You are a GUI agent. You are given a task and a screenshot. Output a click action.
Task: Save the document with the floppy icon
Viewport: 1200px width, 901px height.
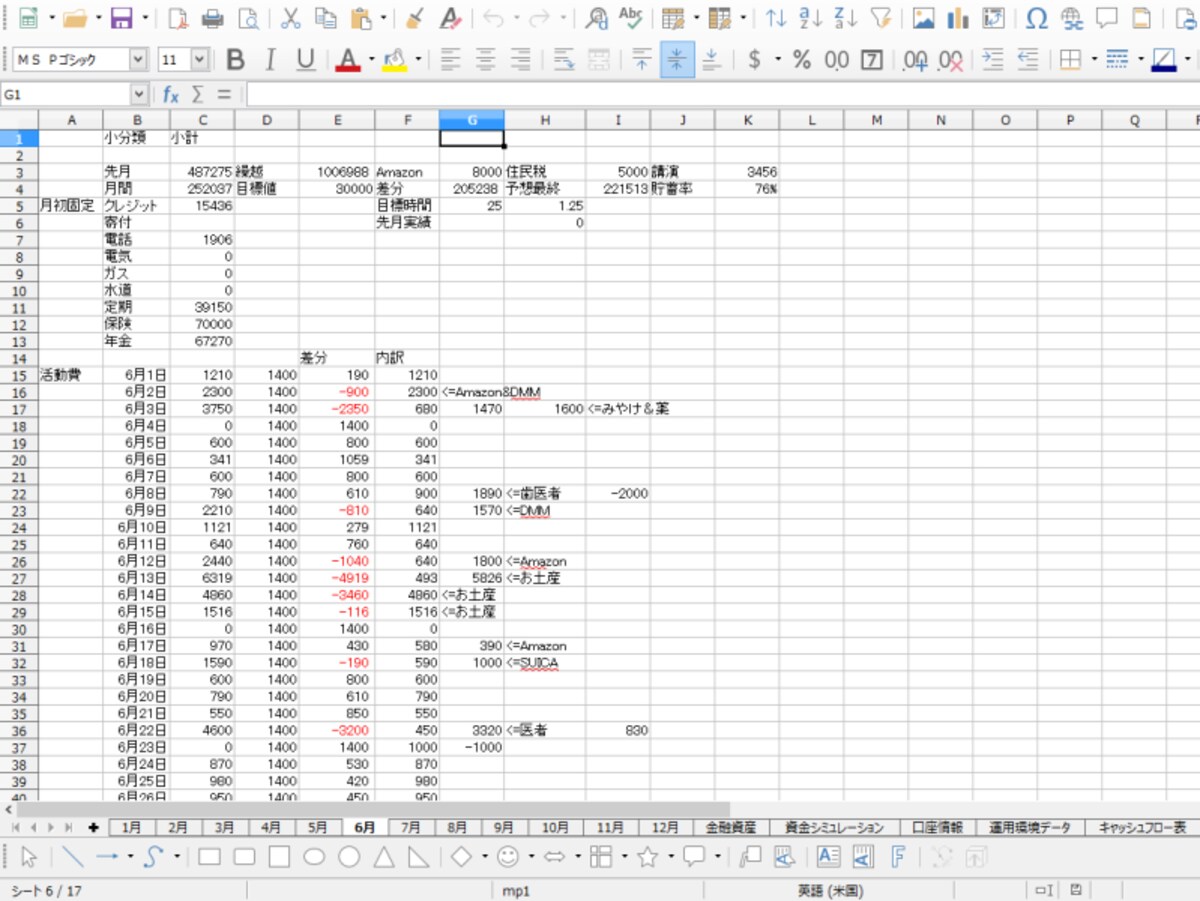(x=122, y=18)
